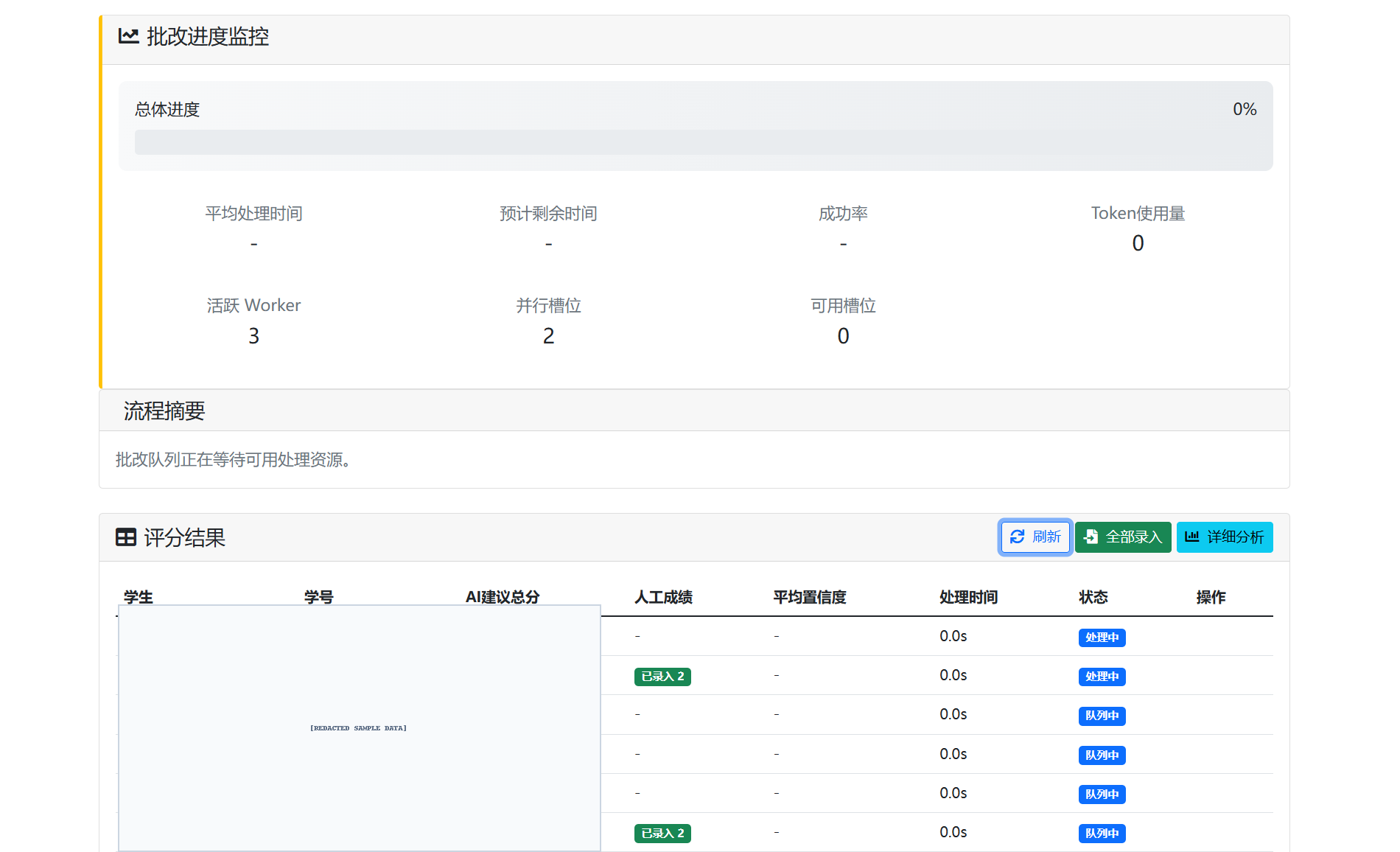Click the 0% progress value
Screen dimensions: 1400x852
[1245, 109]
